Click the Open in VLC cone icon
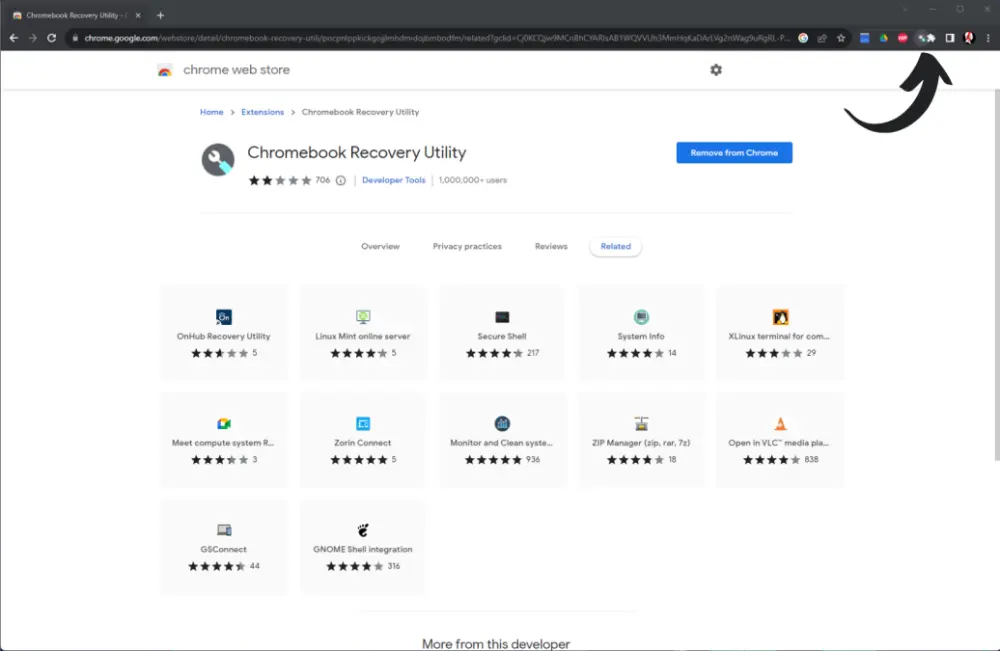Viewport: 1000px width, 651px height. (x=780, y=423)
